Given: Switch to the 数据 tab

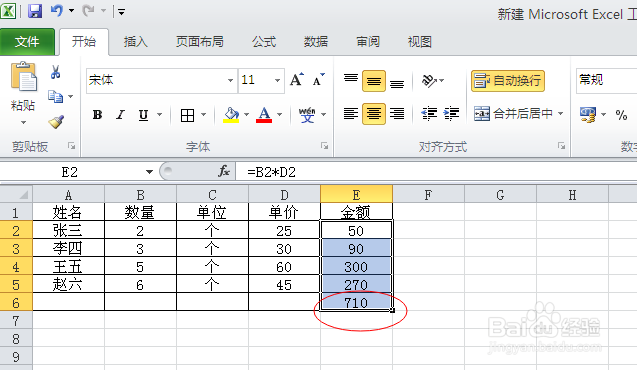Looking at the screenshot, I should click(x=316, y=41).
